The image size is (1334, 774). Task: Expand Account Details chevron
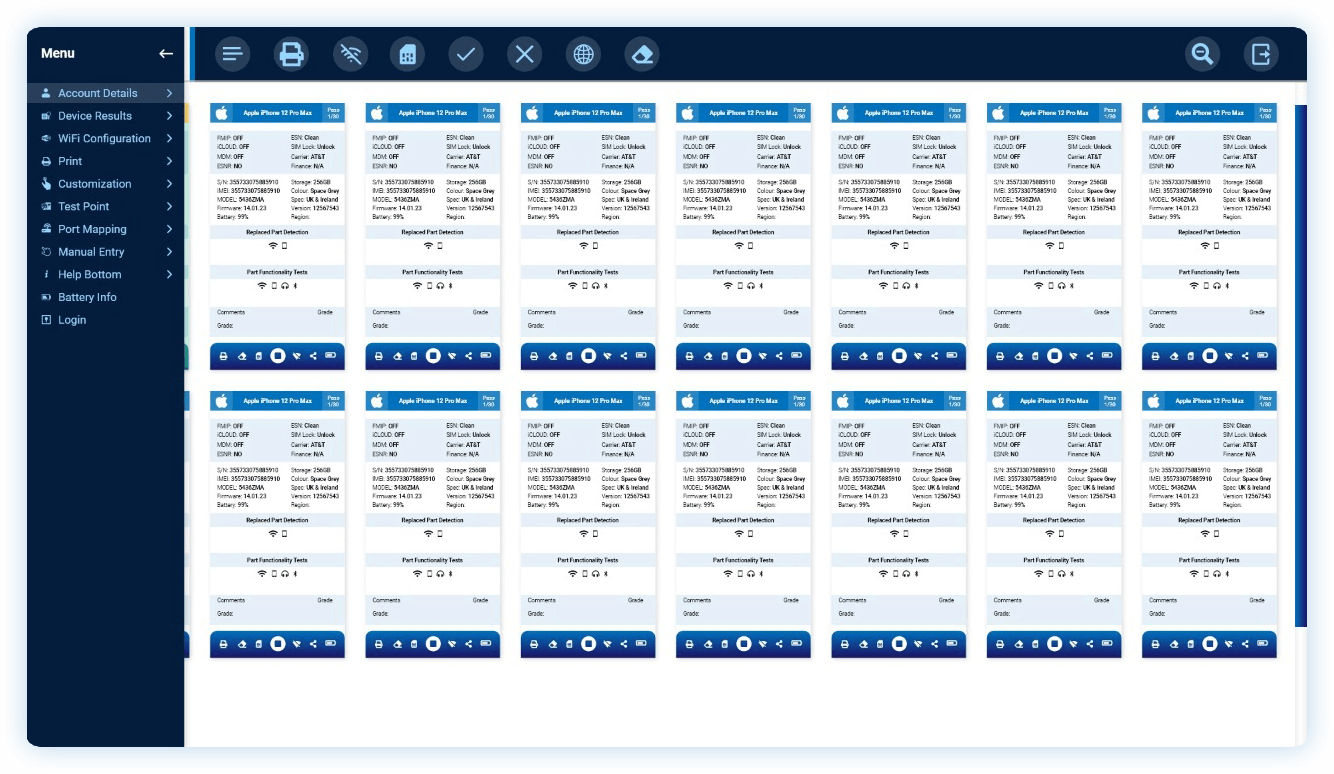click(170, 93)
